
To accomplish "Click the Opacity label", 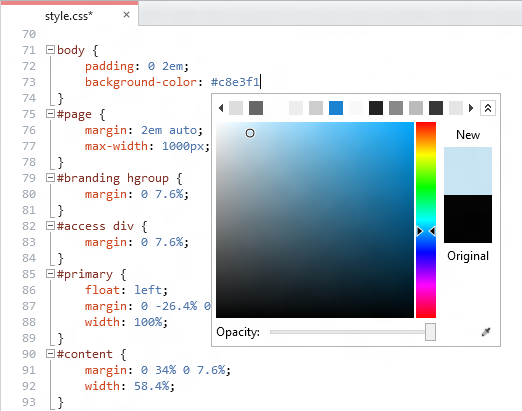I will (x=238, y=332).
